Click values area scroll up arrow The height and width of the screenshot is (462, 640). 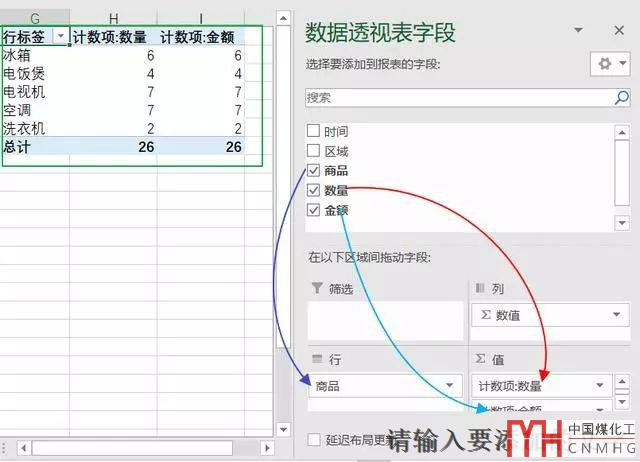(x=622, y=382)
